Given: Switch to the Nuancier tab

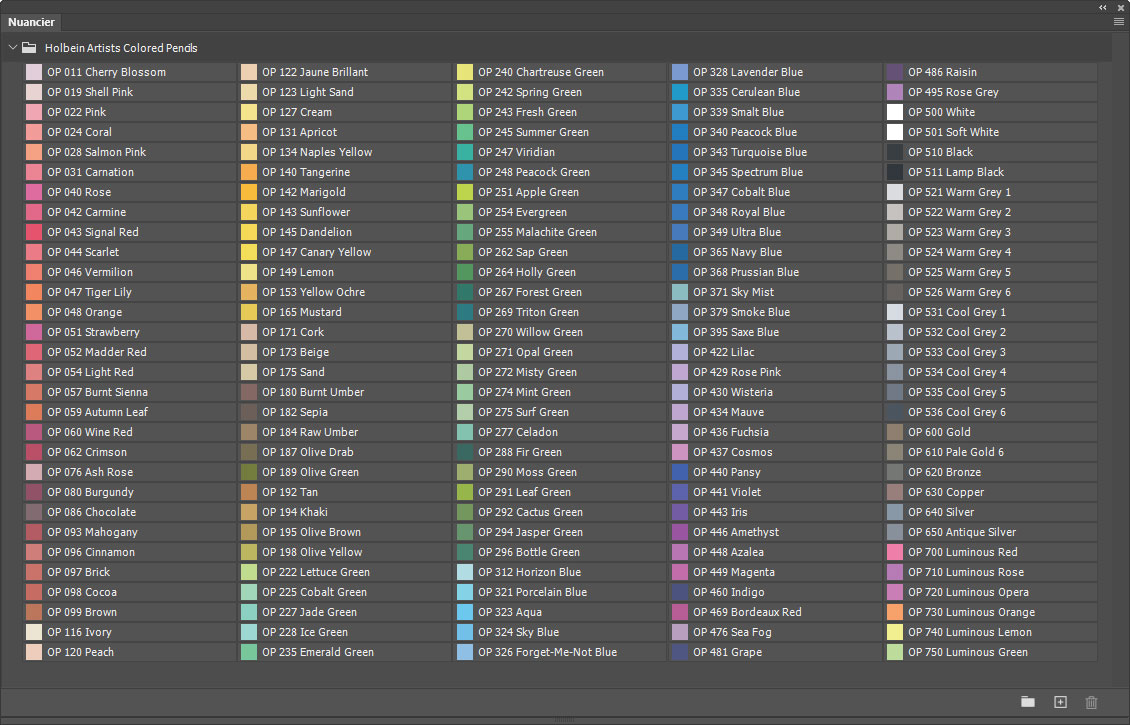Looking at the screenshot, I should 31,21.
